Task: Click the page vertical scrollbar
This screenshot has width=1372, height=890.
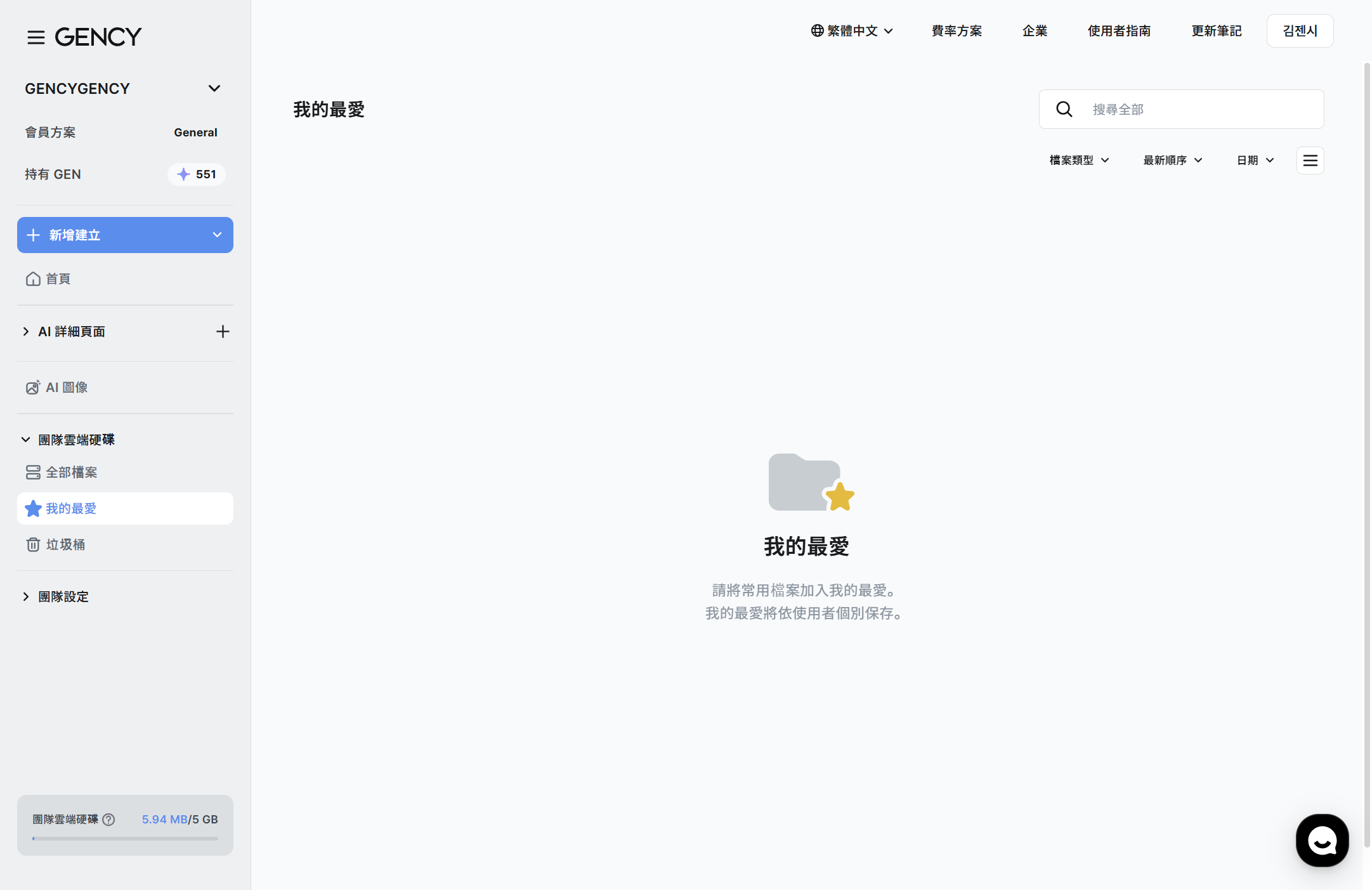Action: (x=1367, y=455)
